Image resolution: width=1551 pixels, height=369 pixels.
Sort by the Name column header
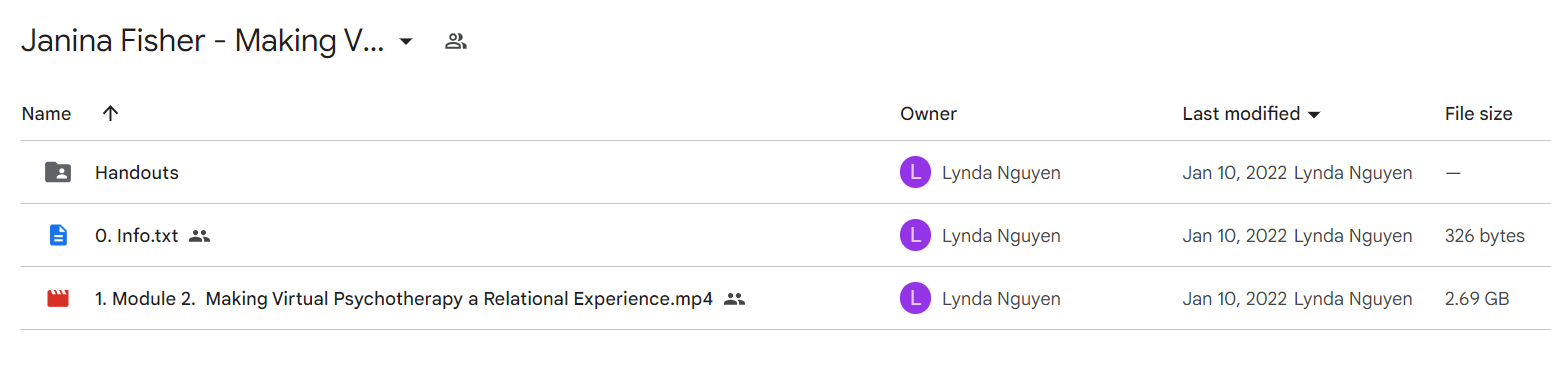46,114
